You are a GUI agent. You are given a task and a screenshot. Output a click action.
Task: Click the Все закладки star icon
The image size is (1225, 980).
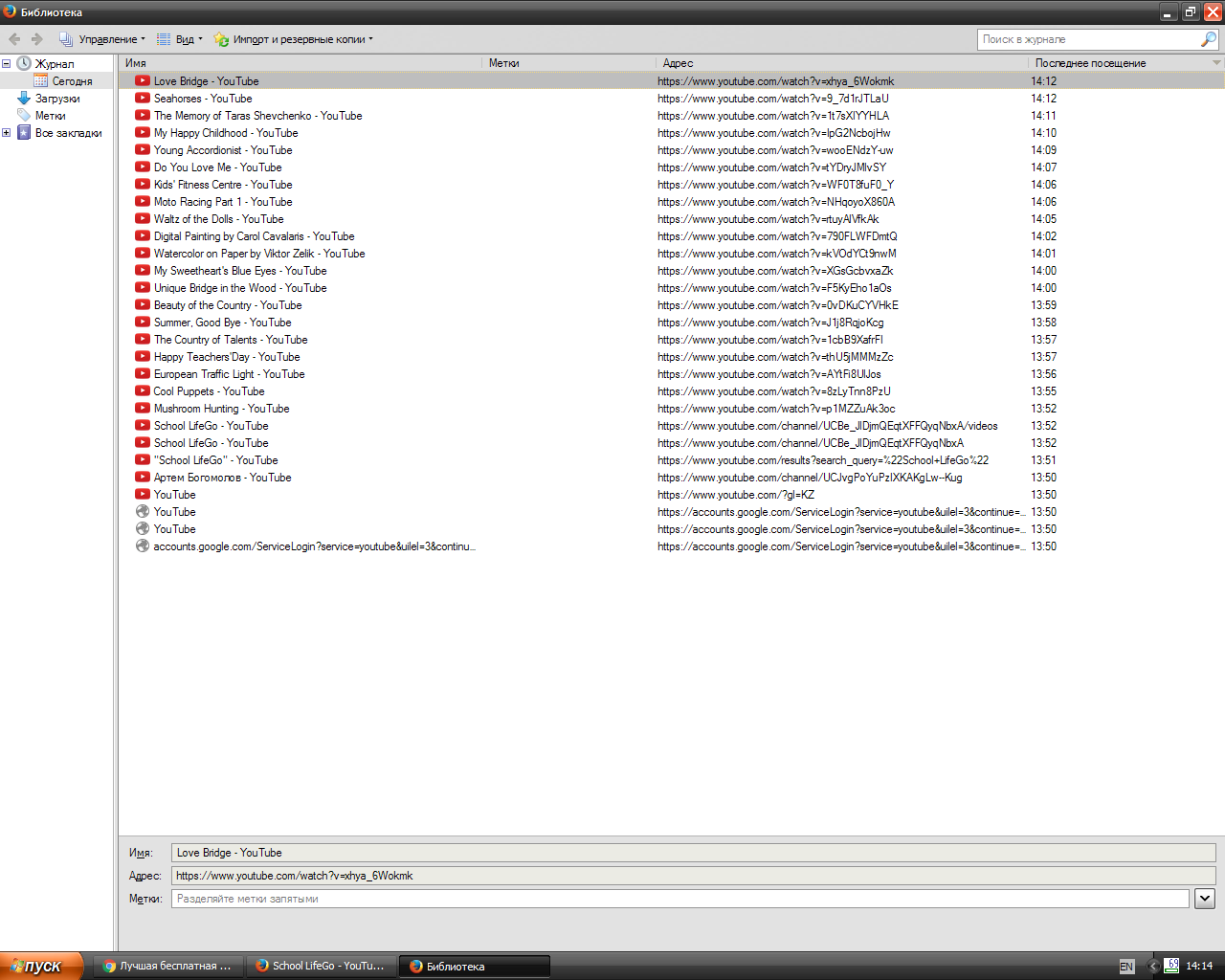24,133
